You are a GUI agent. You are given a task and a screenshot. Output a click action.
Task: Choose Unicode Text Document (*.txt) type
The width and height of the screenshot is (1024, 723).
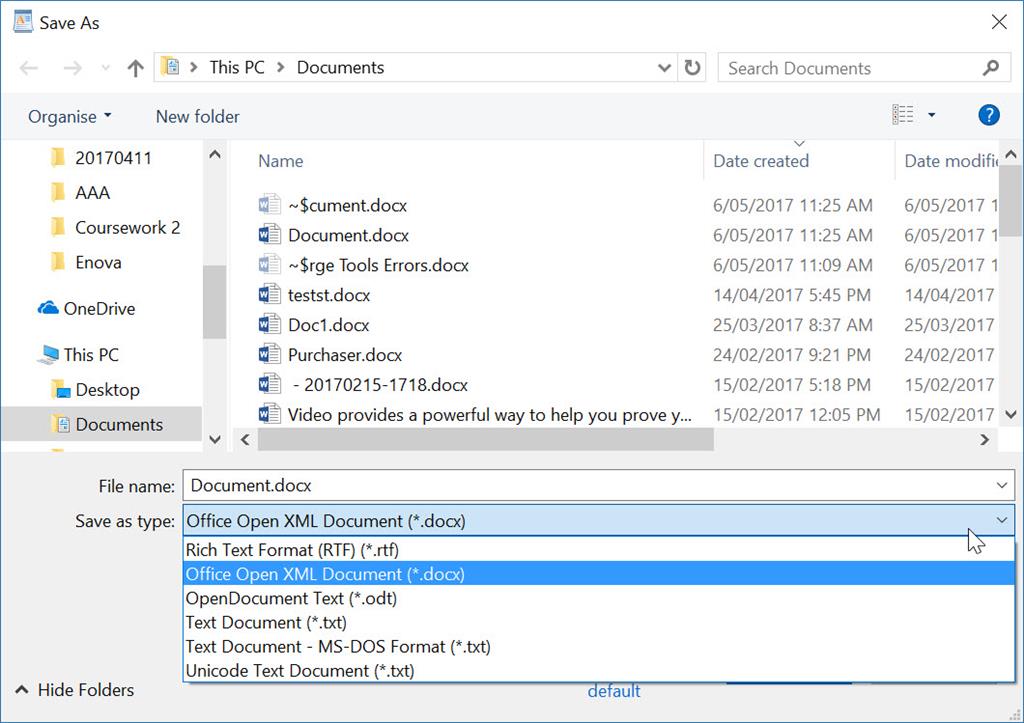click(599, 671)
